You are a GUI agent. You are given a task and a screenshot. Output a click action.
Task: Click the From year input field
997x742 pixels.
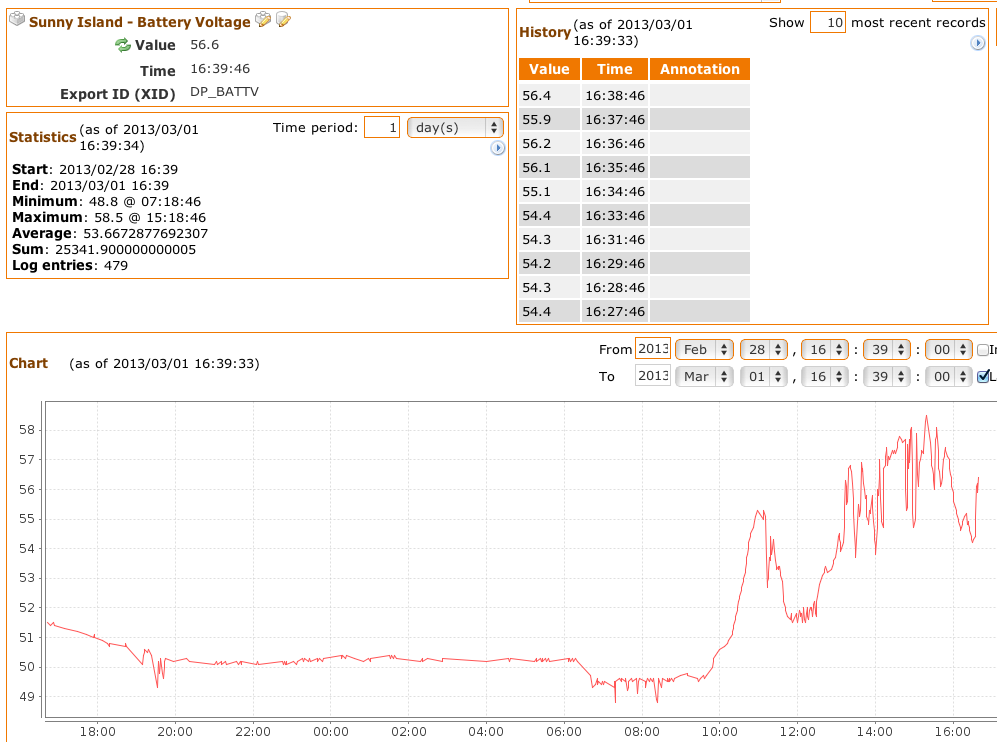coord(653,349)
